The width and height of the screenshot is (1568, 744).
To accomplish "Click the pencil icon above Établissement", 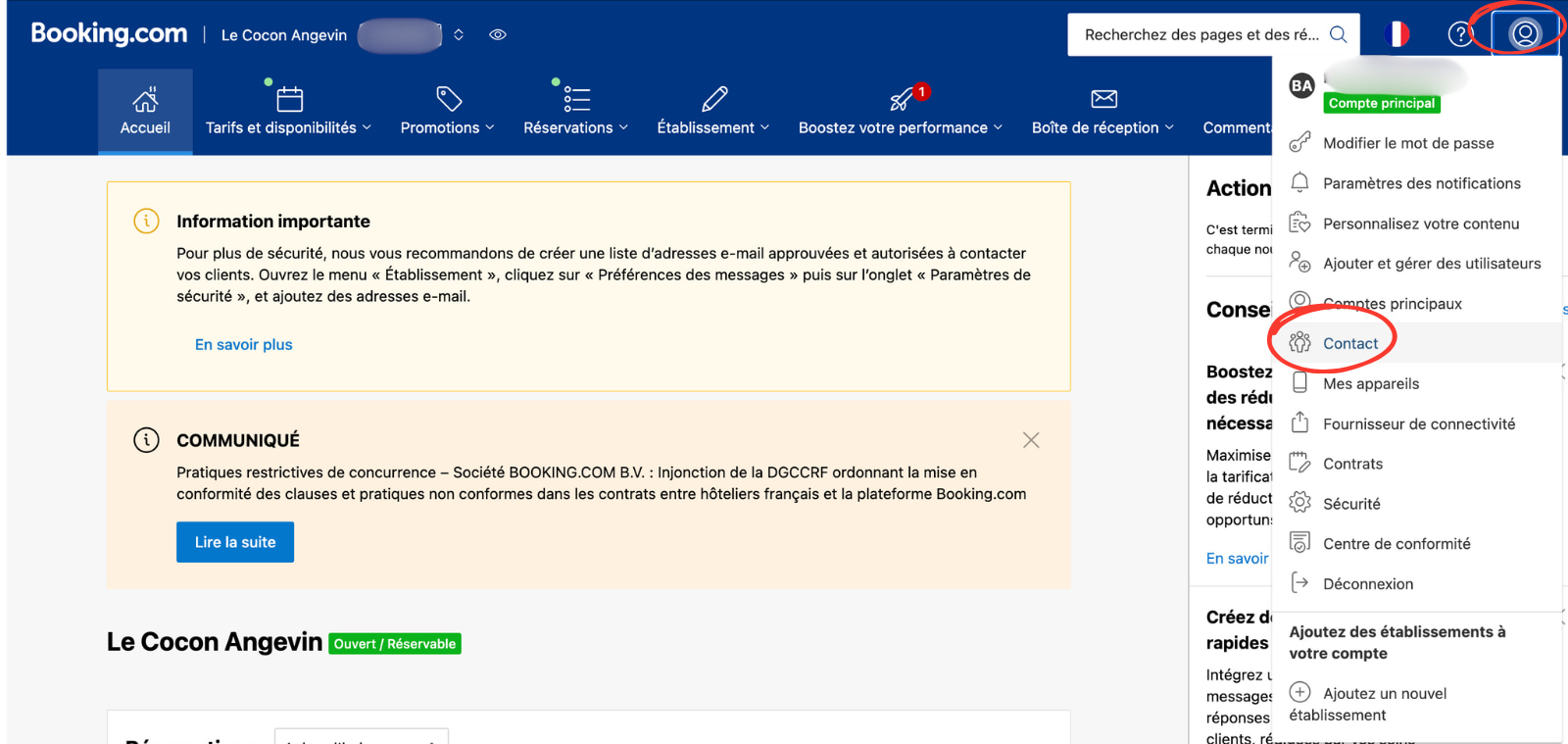I will pos(714,99).
